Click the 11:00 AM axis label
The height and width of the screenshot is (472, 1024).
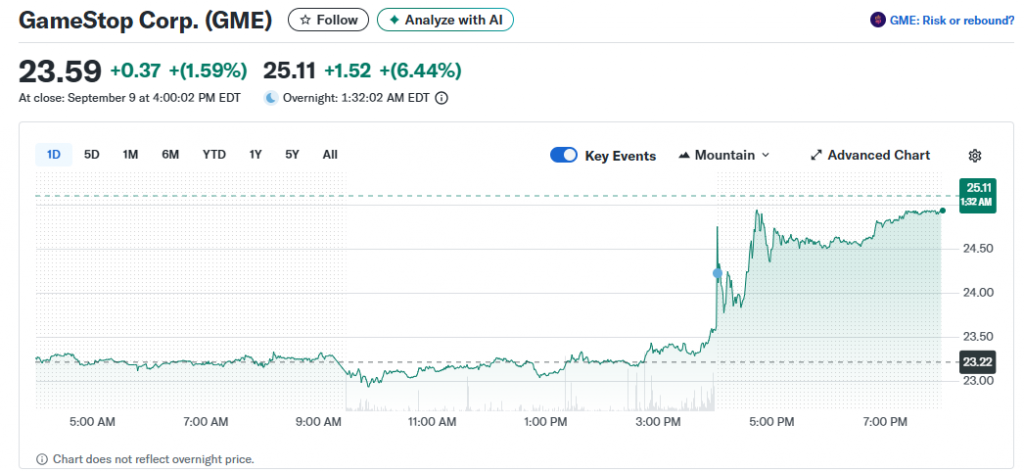point(432,422)
